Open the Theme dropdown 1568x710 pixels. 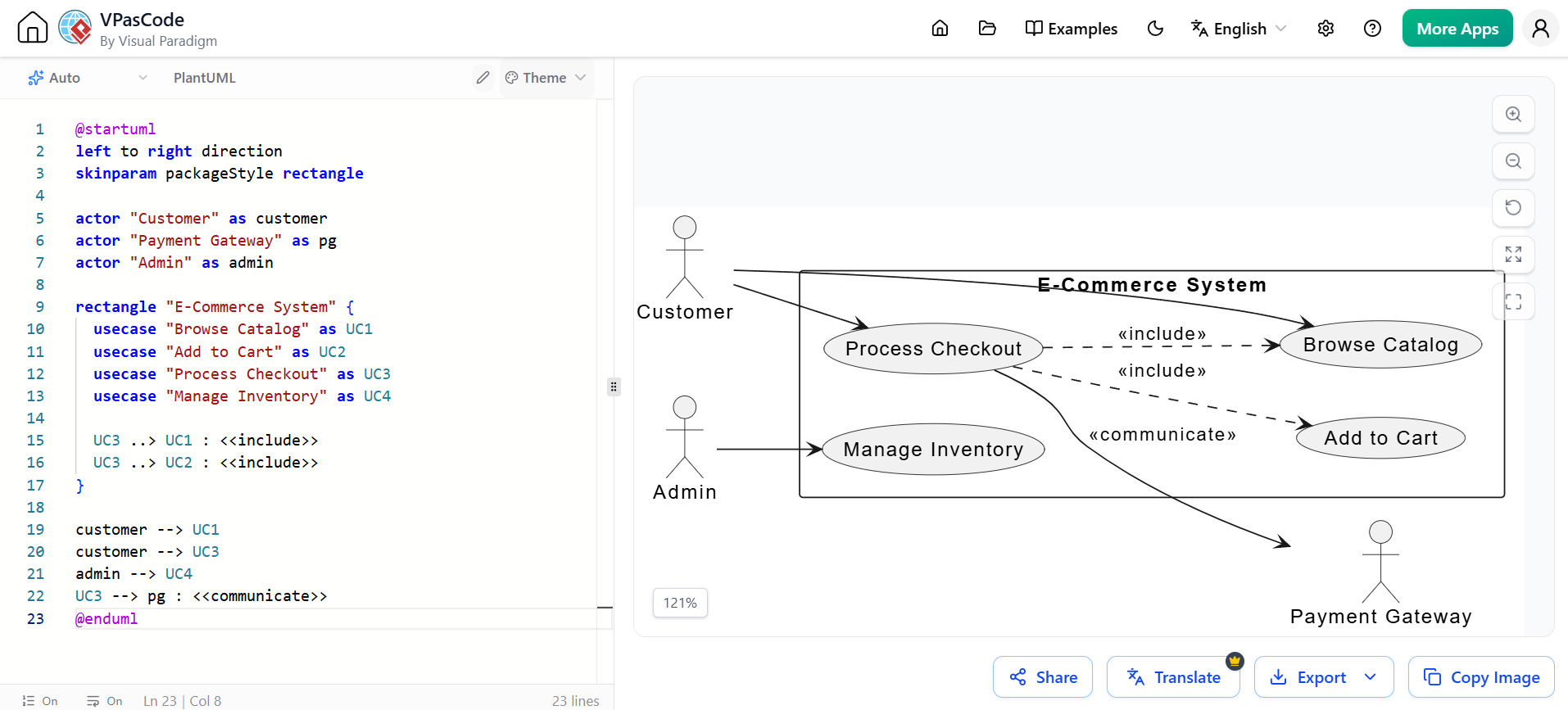tap(546, 78)
